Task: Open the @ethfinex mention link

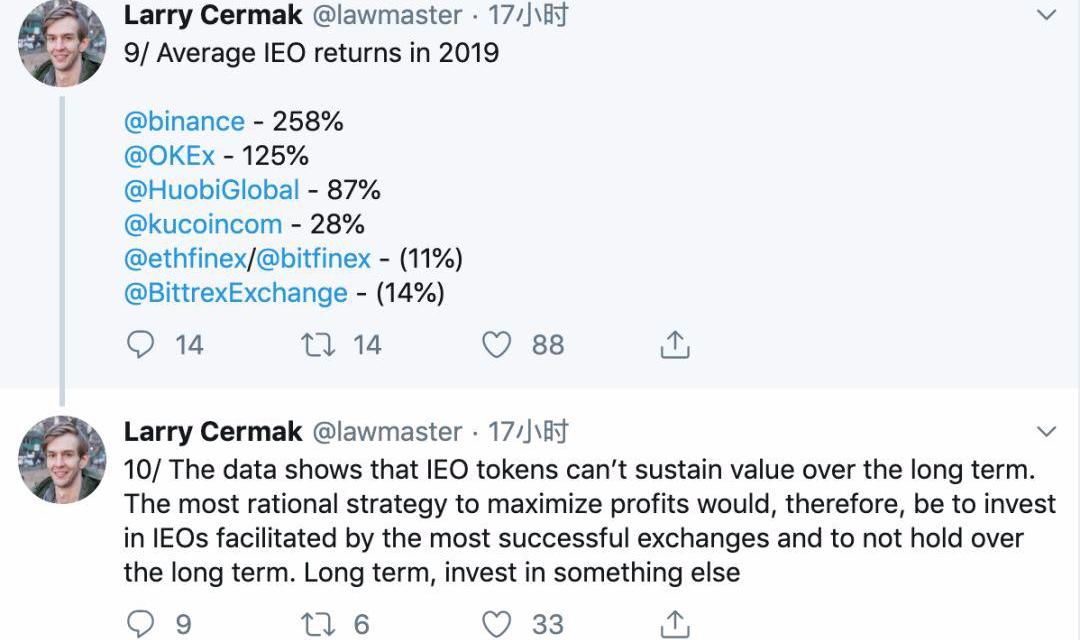Action: pos(184,258)
